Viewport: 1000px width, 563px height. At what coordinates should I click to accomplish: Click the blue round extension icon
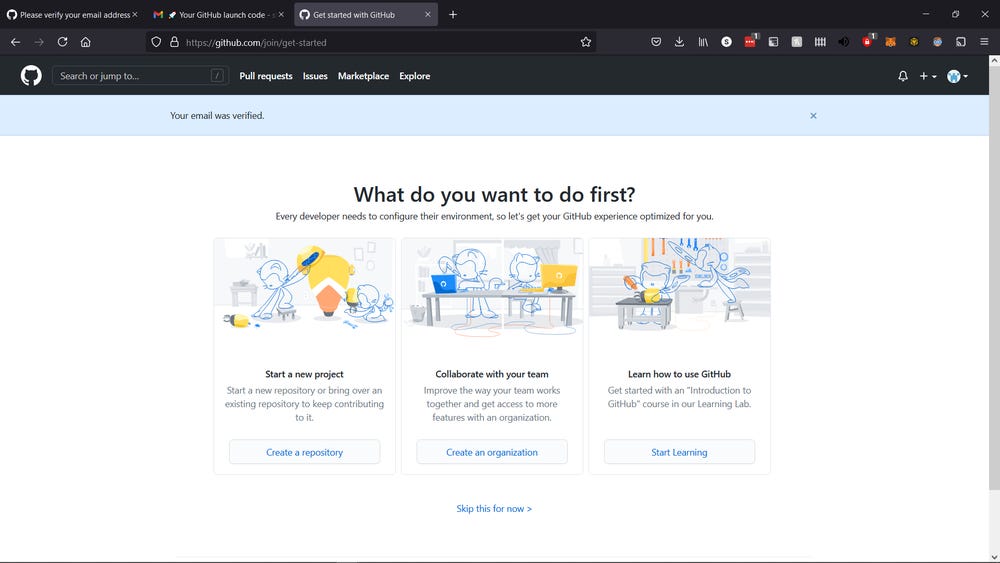[x=937, y=42]
